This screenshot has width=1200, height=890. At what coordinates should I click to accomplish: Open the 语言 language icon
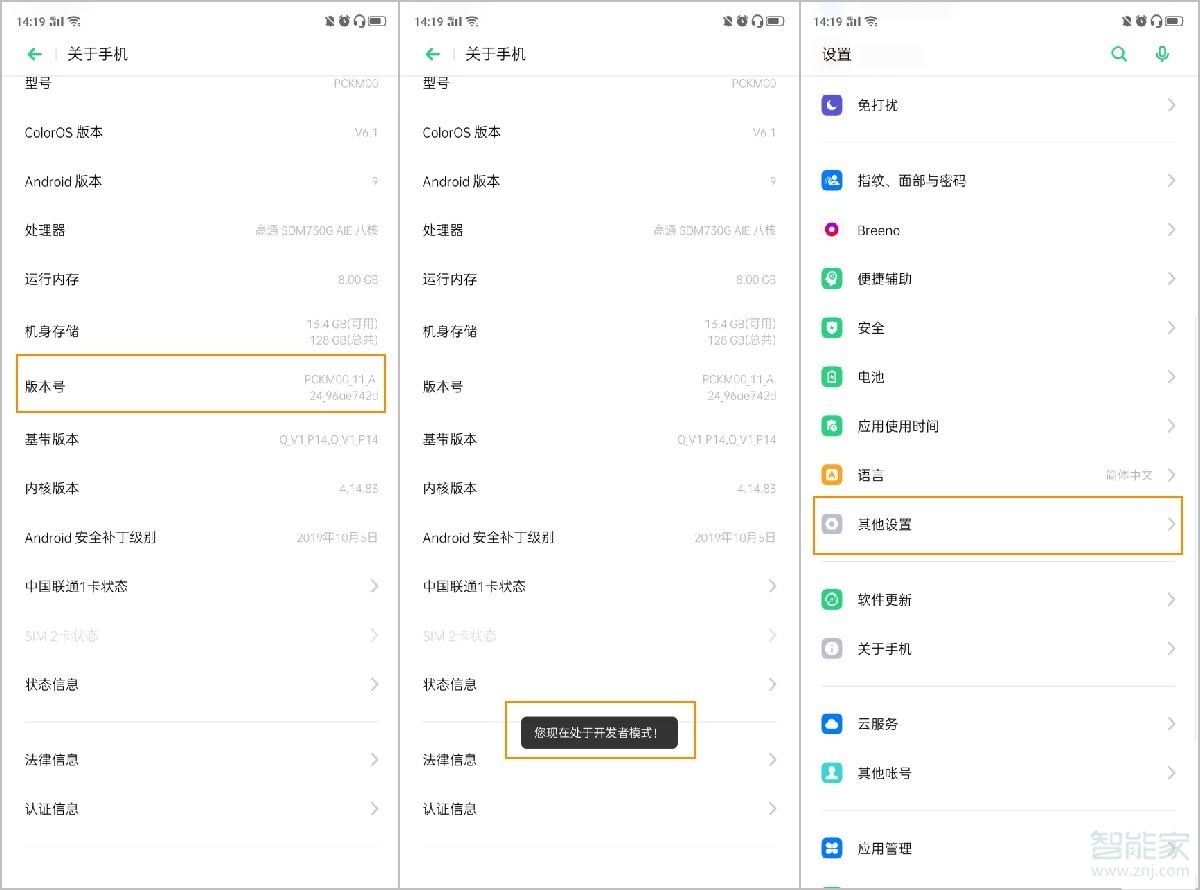pos(832,474)
